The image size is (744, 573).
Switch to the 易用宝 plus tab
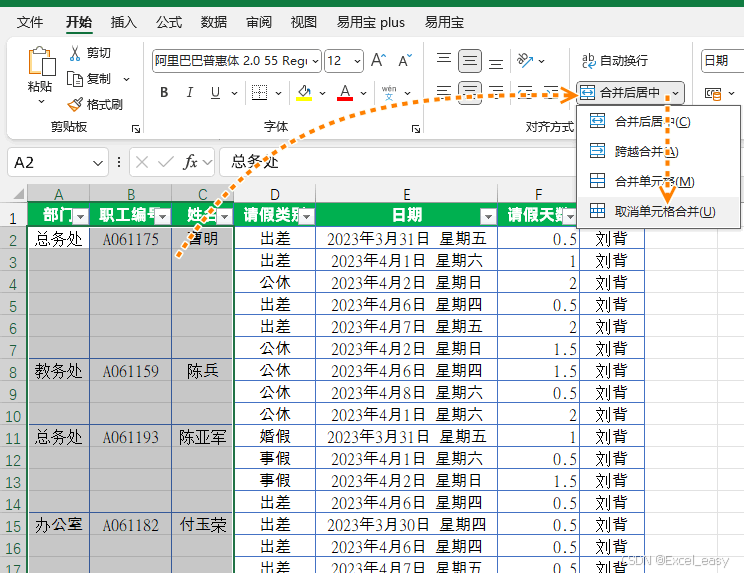(x=371, y=22)
